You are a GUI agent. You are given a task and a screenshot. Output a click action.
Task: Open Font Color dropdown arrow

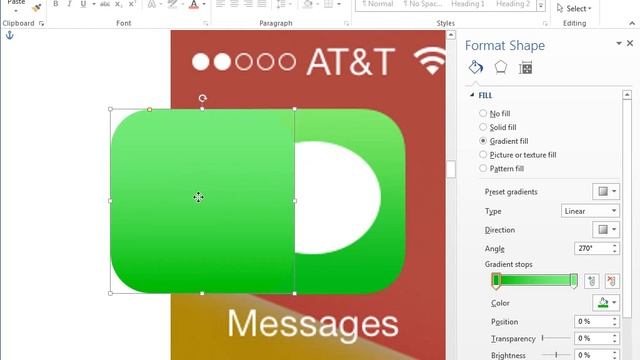point(204,4)
